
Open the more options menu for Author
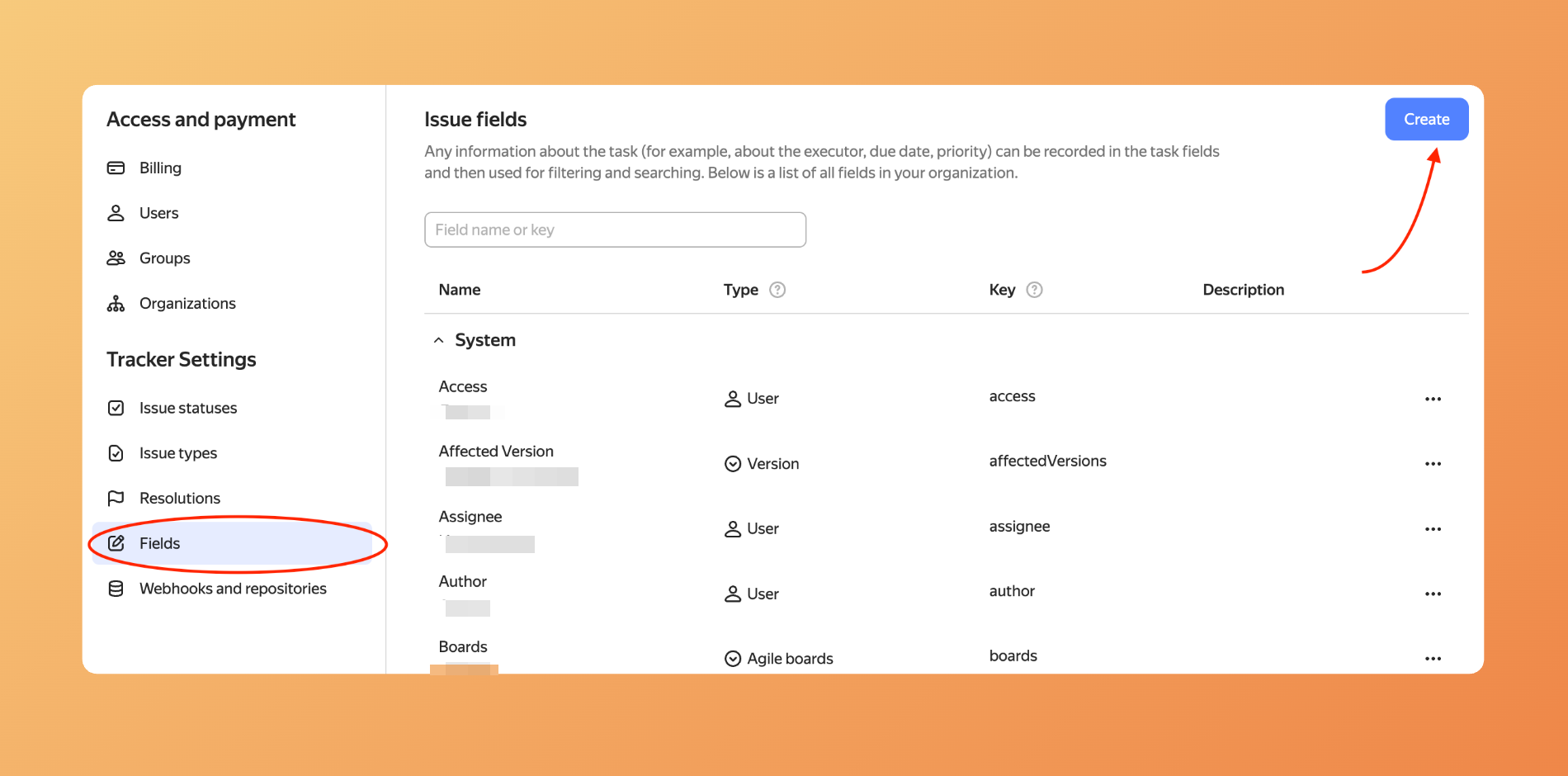click(x=1432, y=594)
